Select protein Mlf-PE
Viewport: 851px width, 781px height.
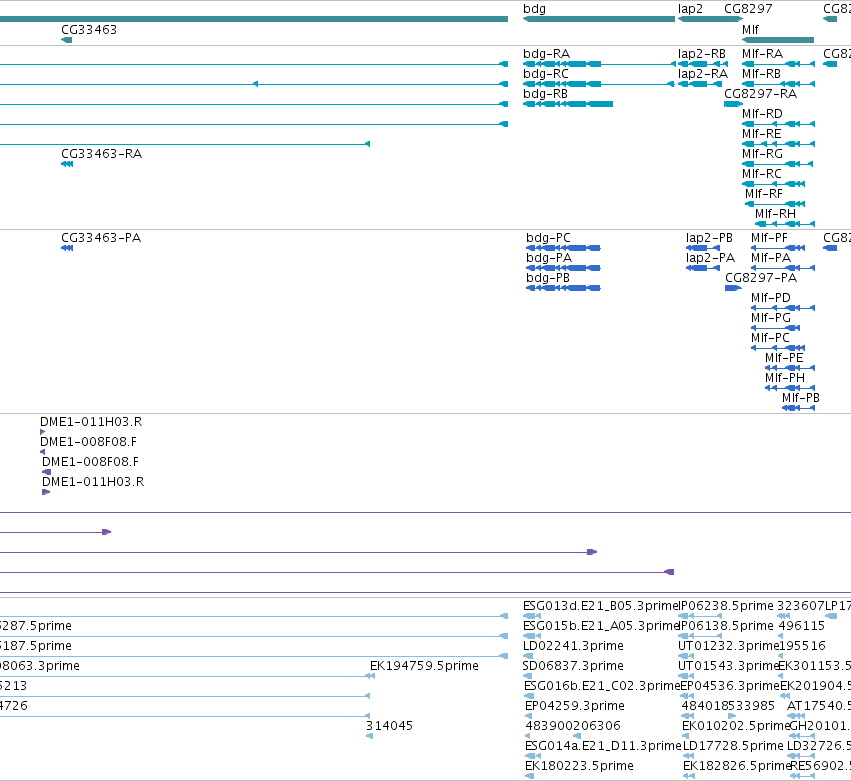click(x=790, y=368)
